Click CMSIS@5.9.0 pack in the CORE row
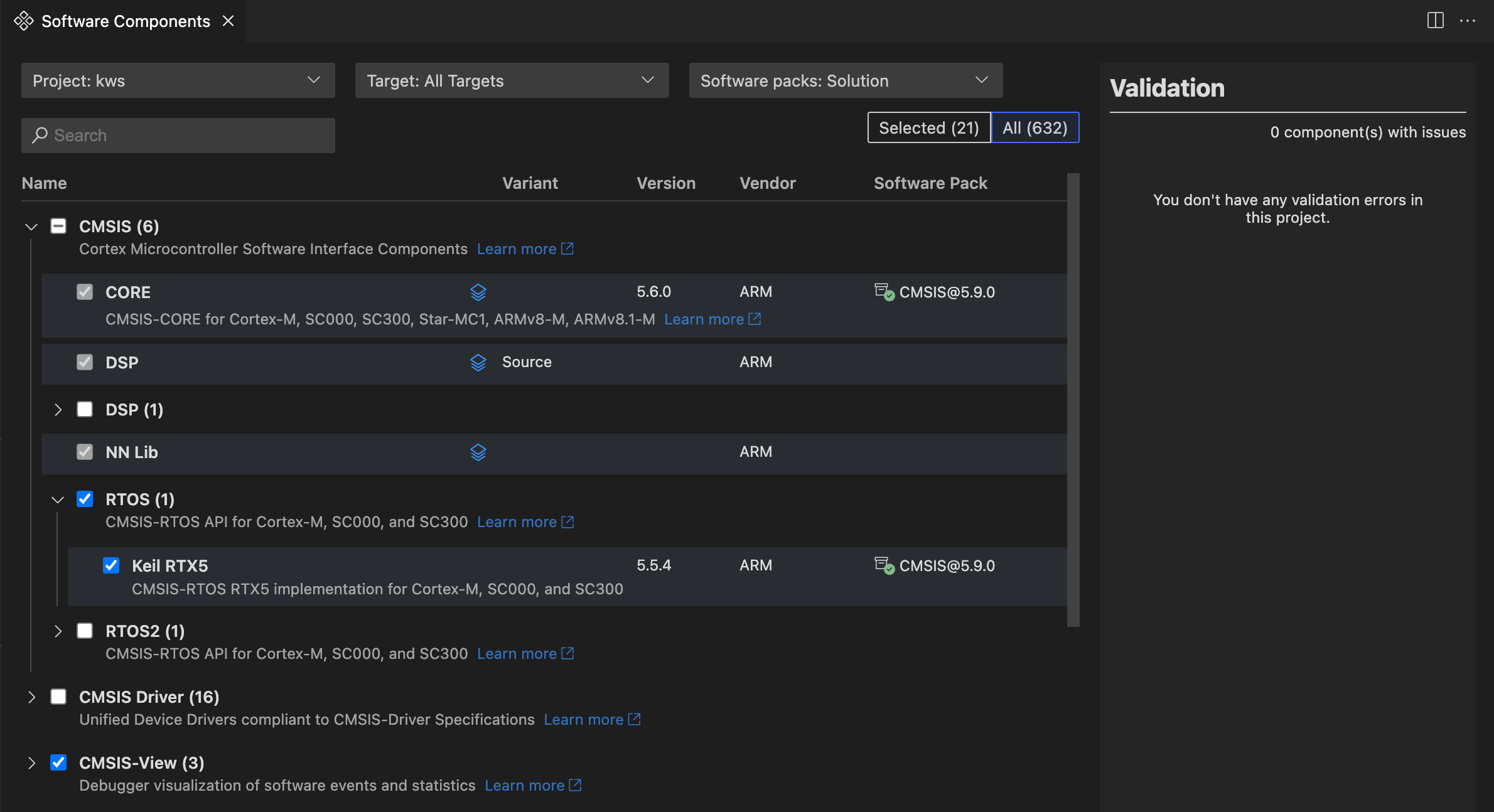This screenshot has height=812, width=1494. pos(947,292)
